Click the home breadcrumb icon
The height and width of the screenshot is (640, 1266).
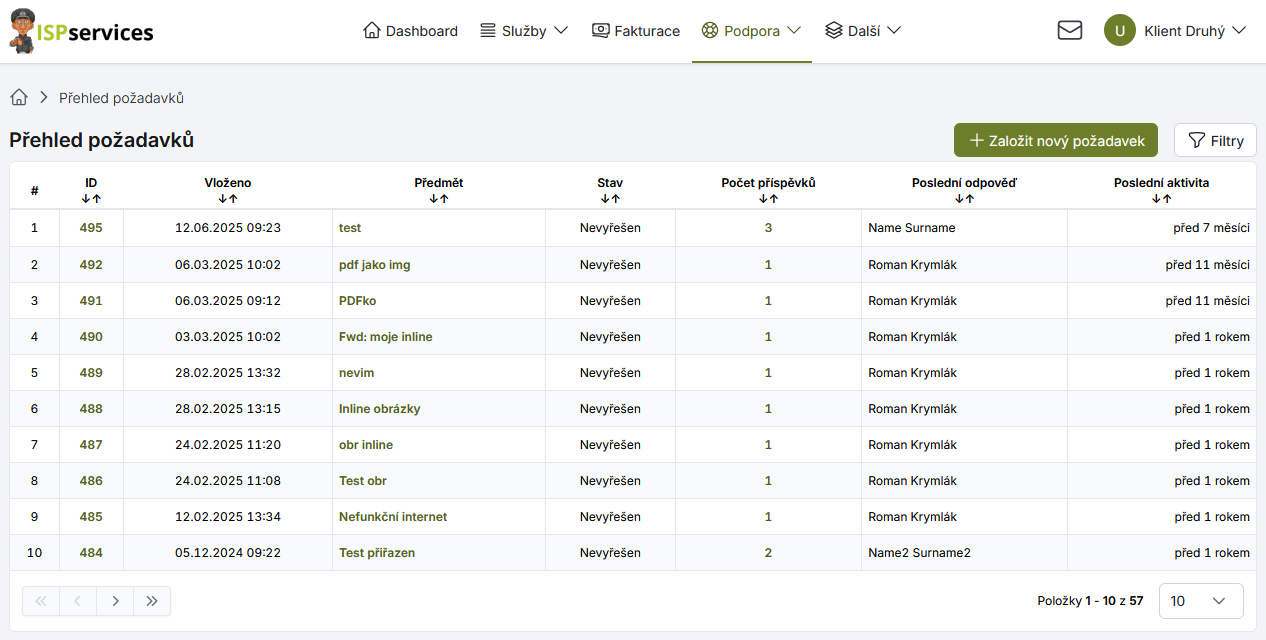pyautogui.click(x=19, y=98)
